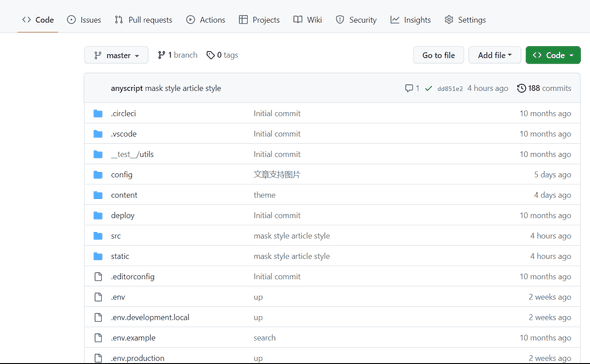590x364 pixels.
Task: Open mask style commit message in static row
Action: (x=292, y=256)
